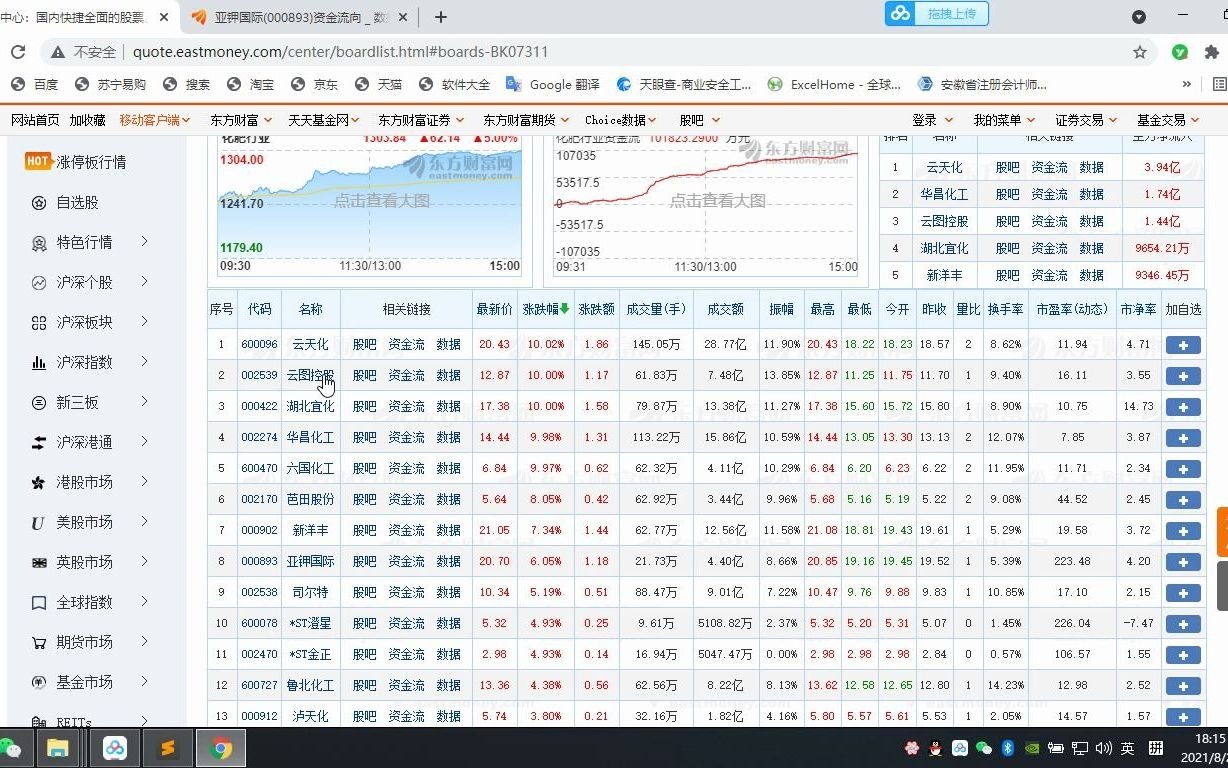Click 网站首页 in the top navigation
This screenshot has width=1228, height=768.
[x=35, y=120]
